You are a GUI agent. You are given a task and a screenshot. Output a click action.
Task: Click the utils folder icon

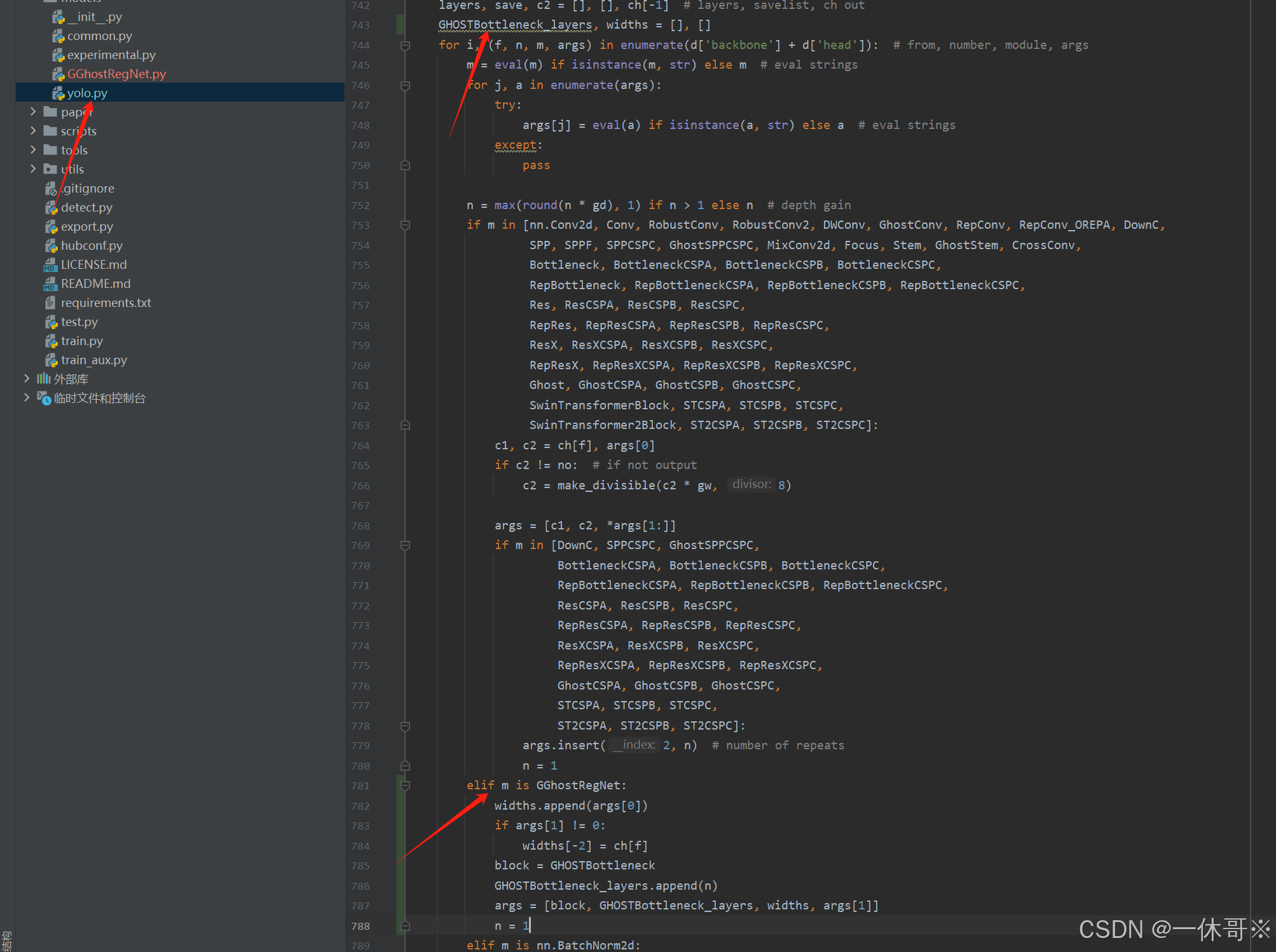50,169
